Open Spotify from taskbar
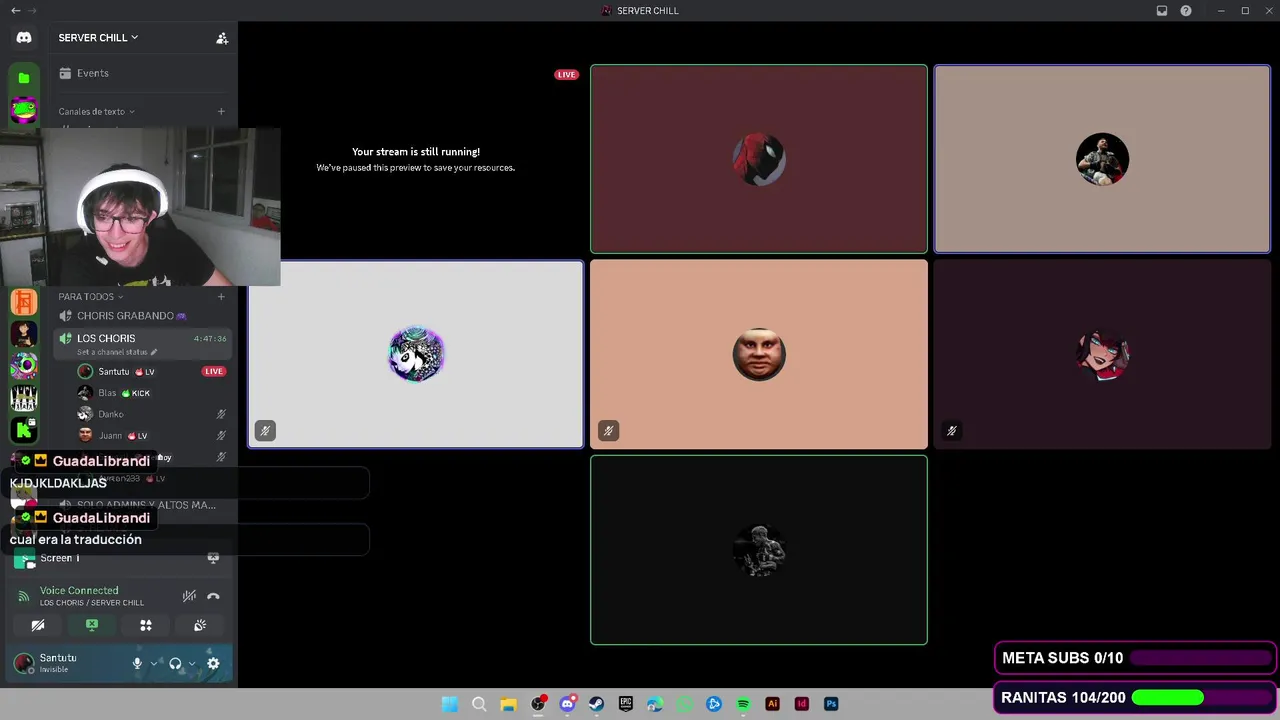This screenshot has height=720, width=1280. (x=743, y=704)
